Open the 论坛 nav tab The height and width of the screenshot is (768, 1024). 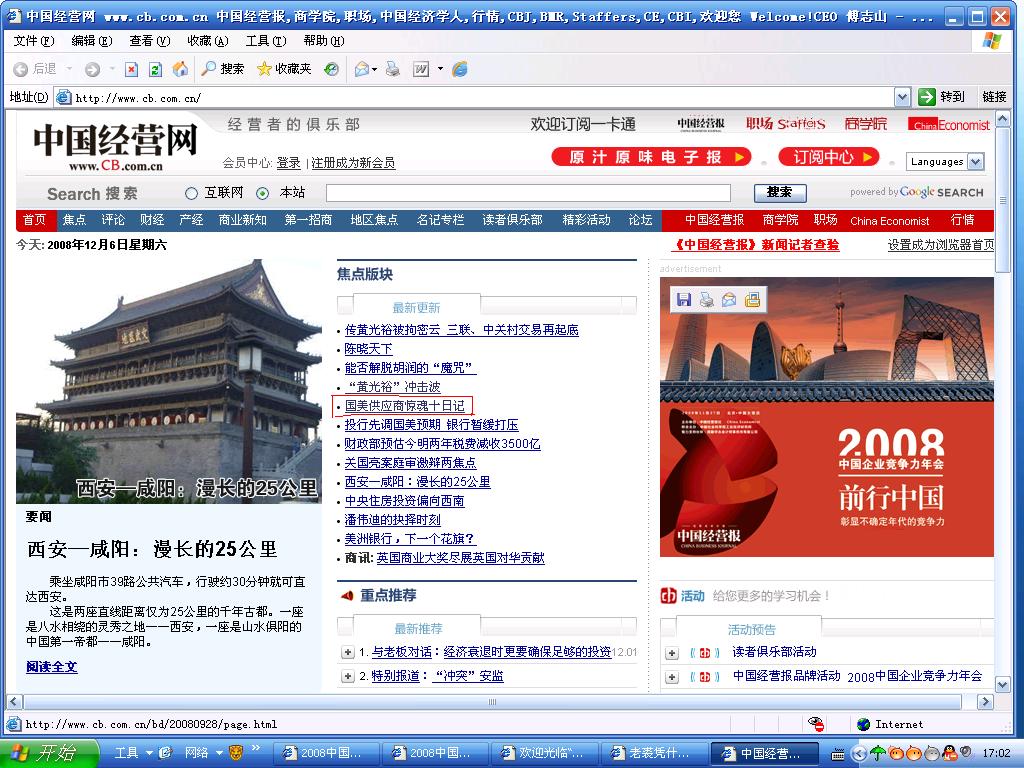click(x=641, y=220)
